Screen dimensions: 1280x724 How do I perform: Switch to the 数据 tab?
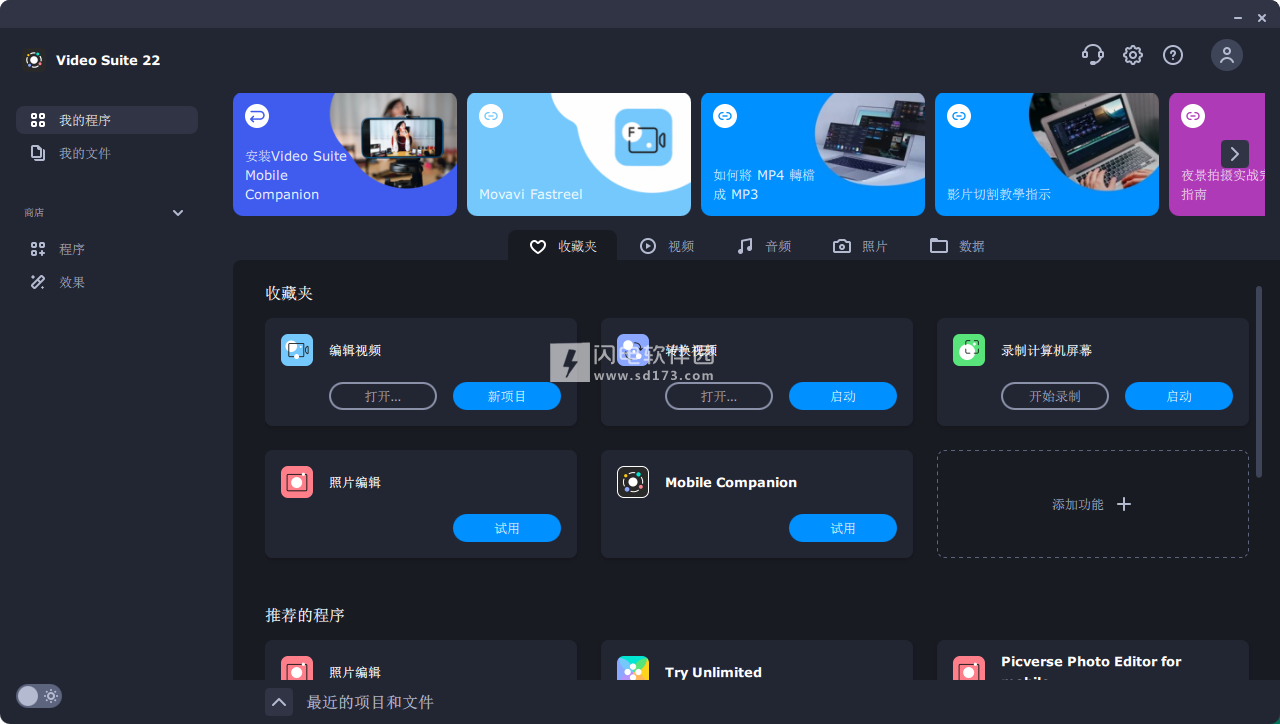pyautogui.click(x=958, y=246)
